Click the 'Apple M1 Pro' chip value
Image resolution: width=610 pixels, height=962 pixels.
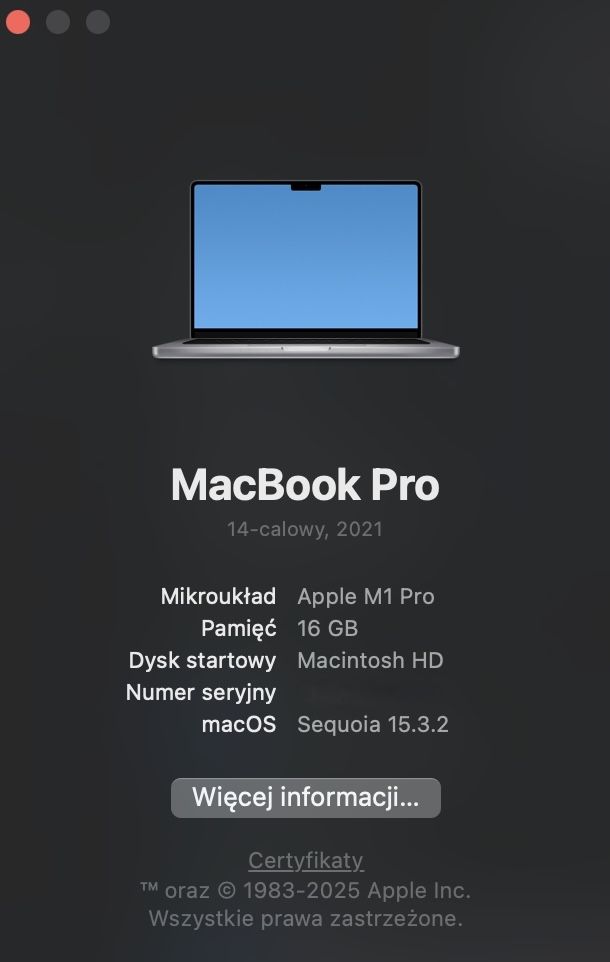click(x=366, y=596)
